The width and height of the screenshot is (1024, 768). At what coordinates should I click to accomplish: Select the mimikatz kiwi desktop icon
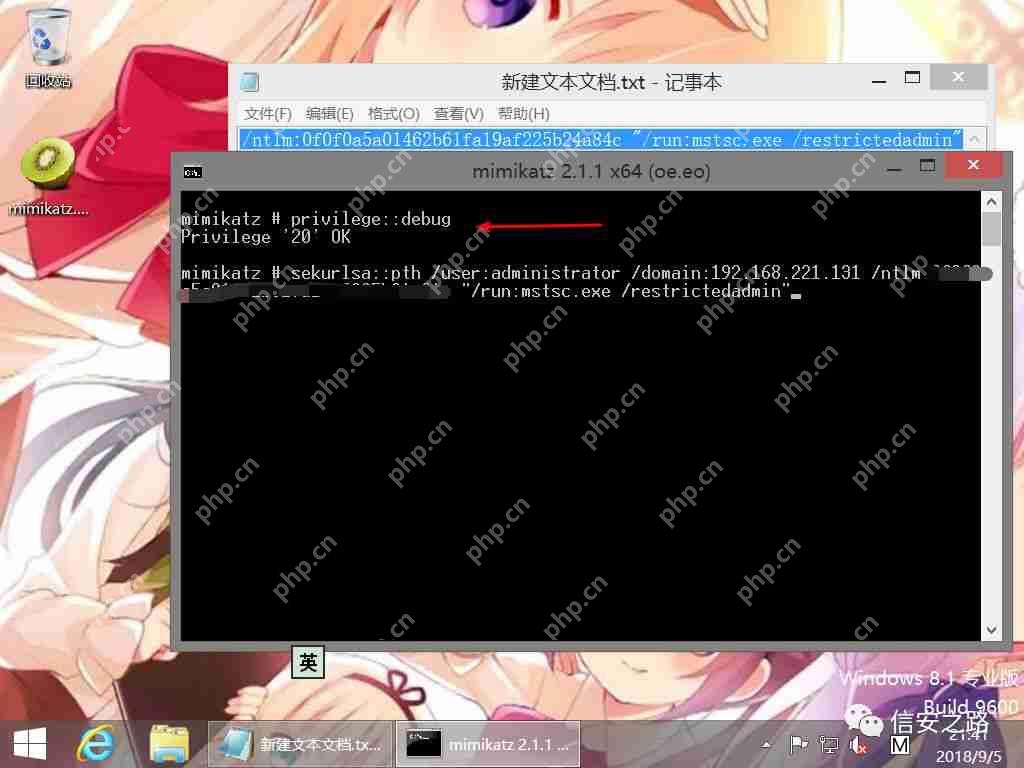click(x=48, y=176)
